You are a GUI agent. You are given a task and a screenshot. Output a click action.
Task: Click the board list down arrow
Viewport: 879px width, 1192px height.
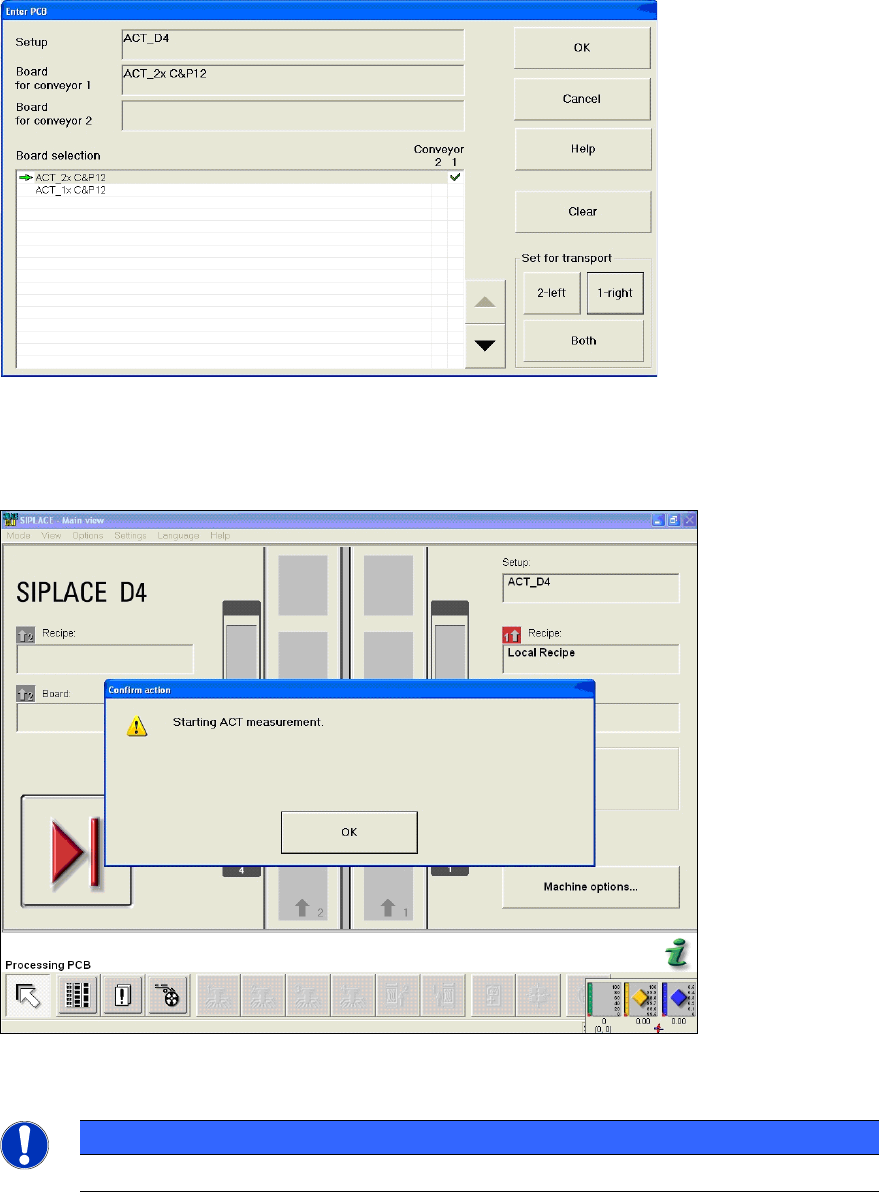(x=485, y=346)
